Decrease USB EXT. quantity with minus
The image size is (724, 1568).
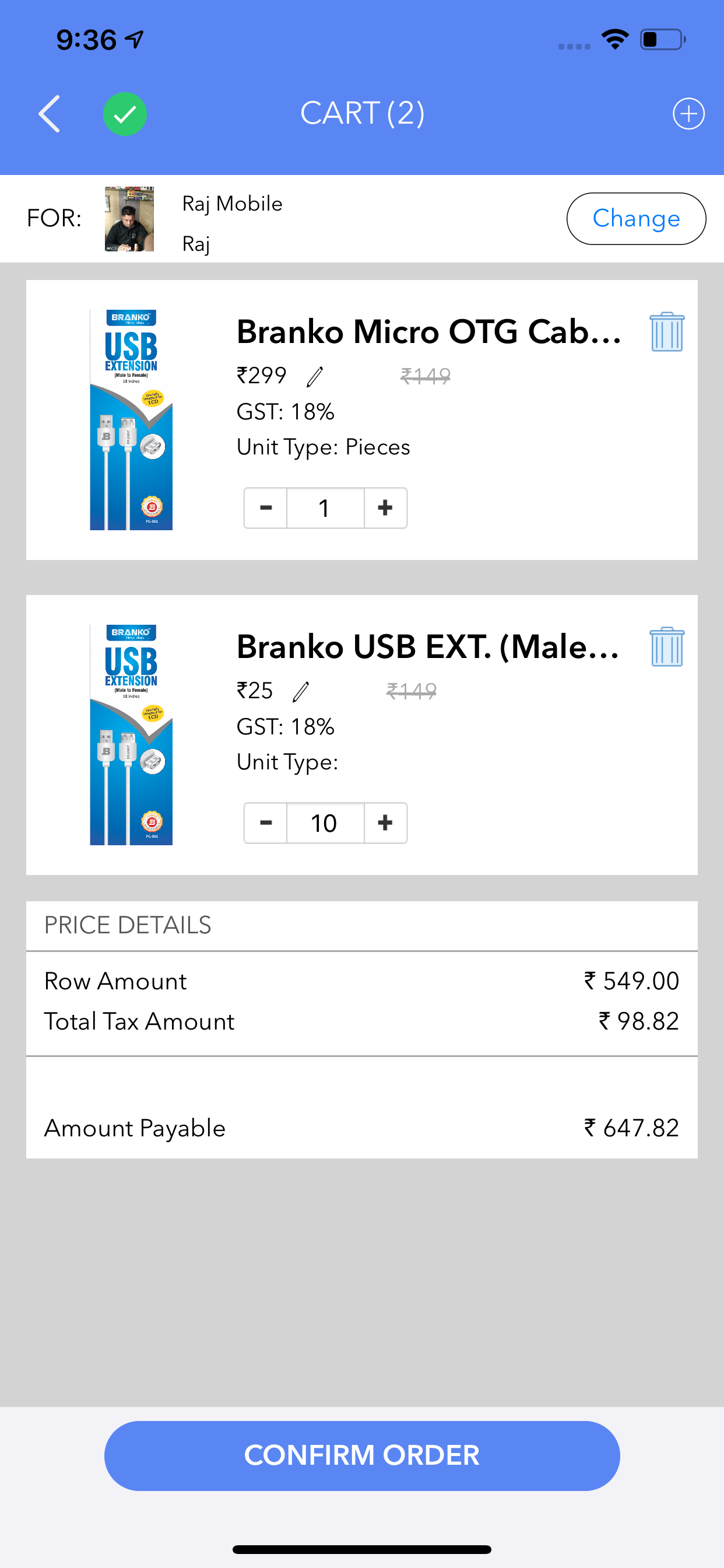[x=266, y=823]
